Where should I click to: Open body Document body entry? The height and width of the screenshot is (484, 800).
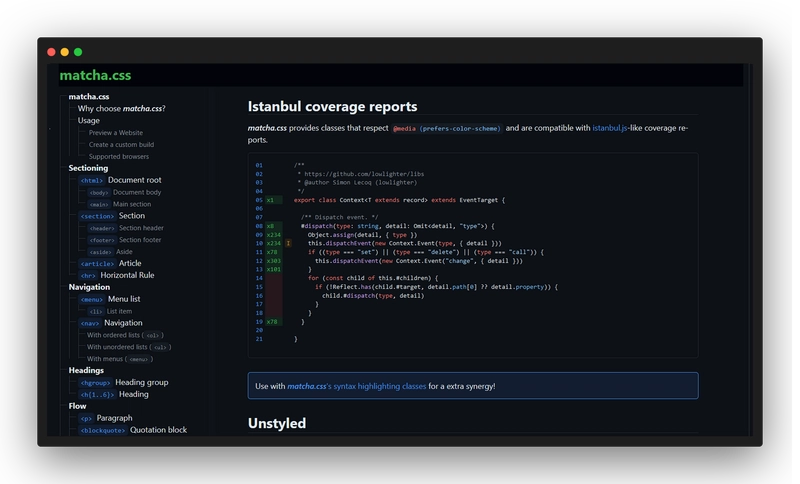[124, 192]
